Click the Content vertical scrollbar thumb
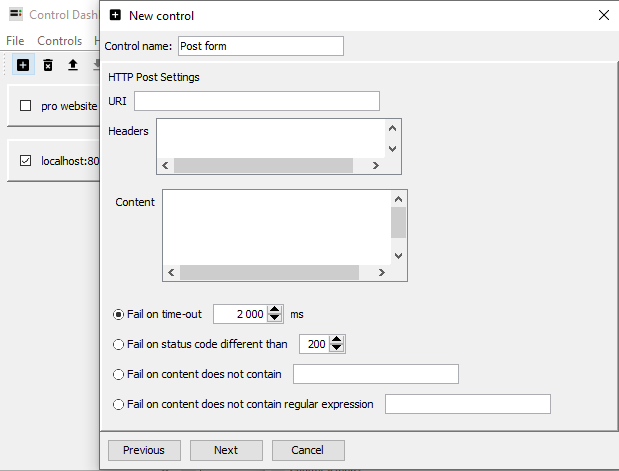The image size is (619, 471). click(398, 223)
